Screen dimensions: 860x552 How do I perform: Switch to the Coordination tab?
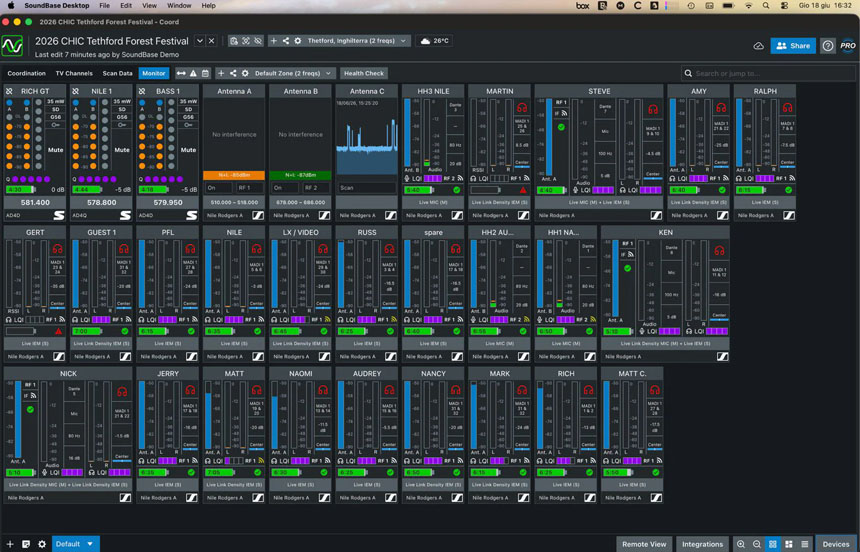pos(26,74)
